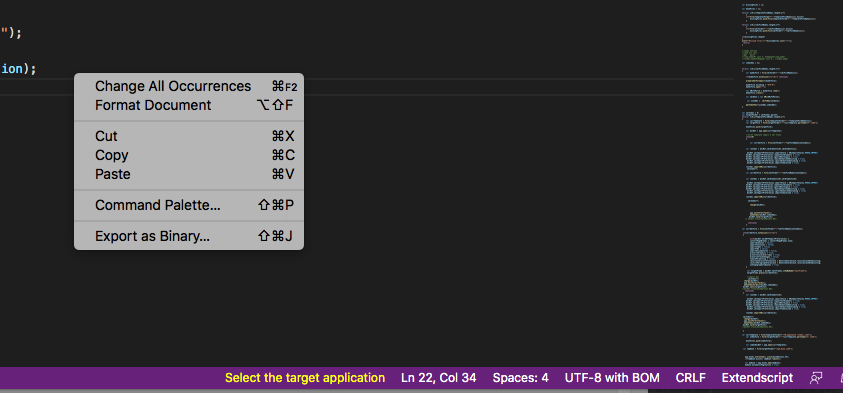Change Extendscript language mode
843x393 pixels.
(757, 378)
